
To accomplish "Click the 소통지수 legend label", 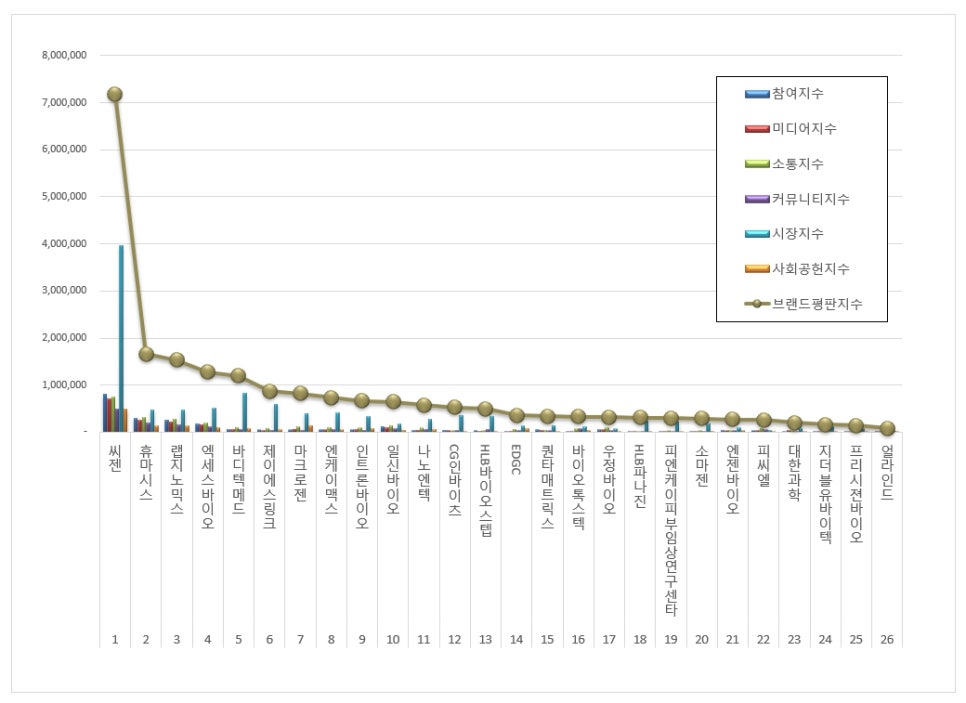I will pyautogui.click(x=797, y=164).
